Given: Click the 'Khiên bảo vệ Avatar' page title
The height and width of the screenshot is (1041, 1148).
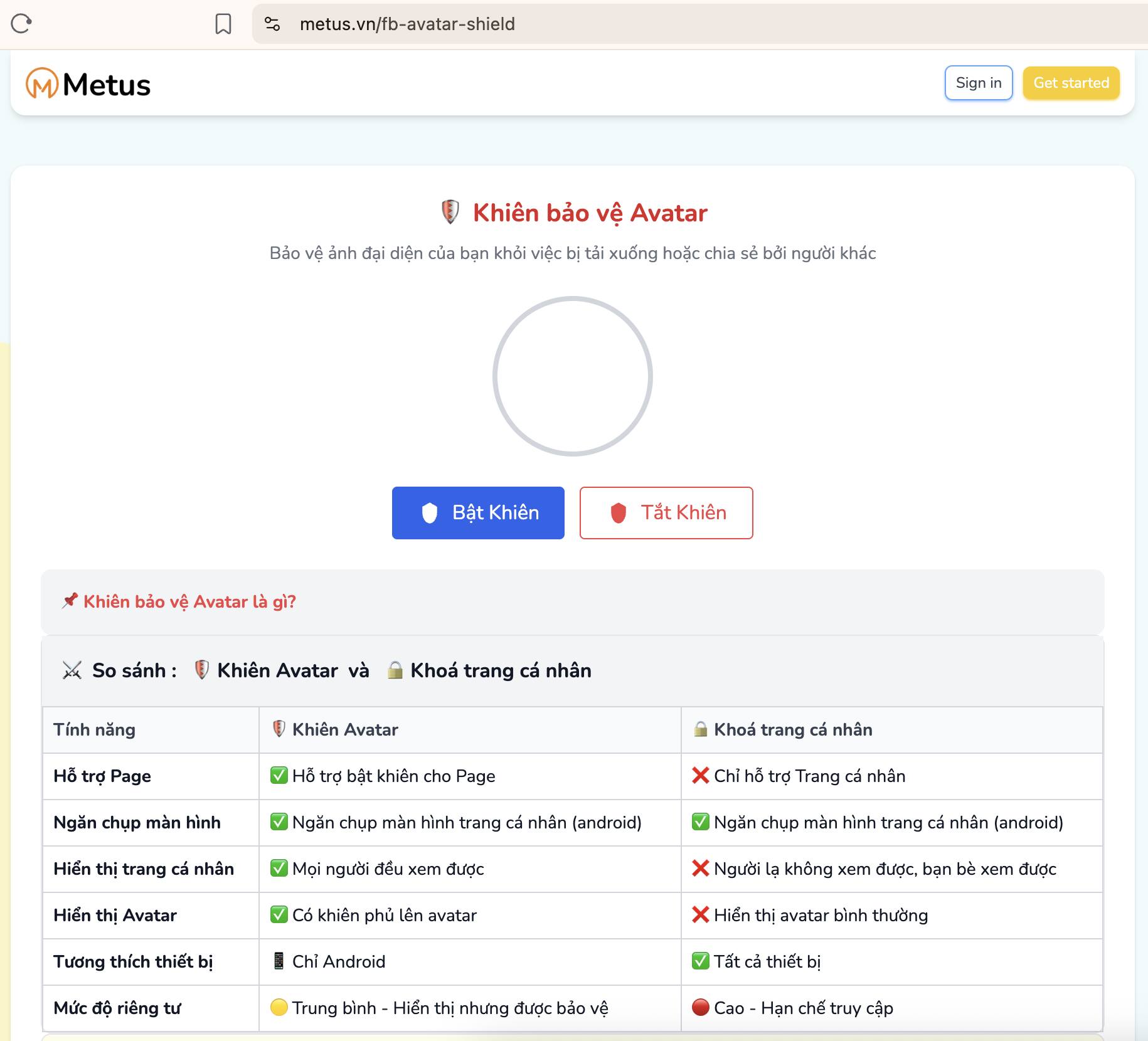Looking at the screenshot, I should click(x=590, y=213).
